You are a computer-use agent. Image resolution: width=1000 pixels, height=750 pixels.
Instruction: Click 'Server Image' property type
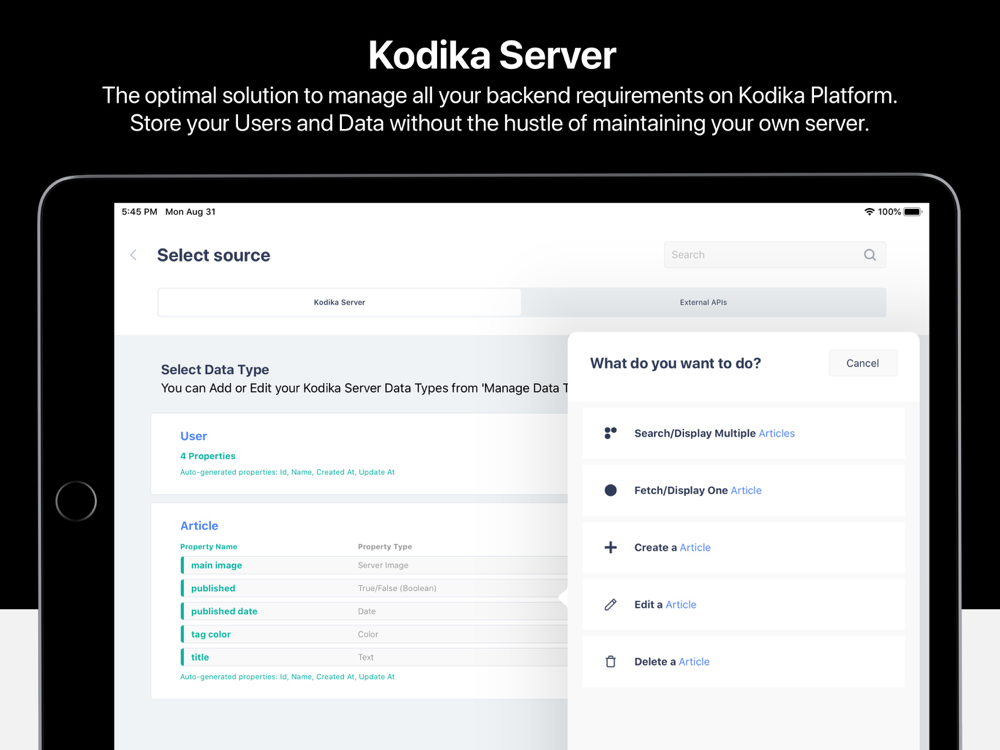point(383,565)
